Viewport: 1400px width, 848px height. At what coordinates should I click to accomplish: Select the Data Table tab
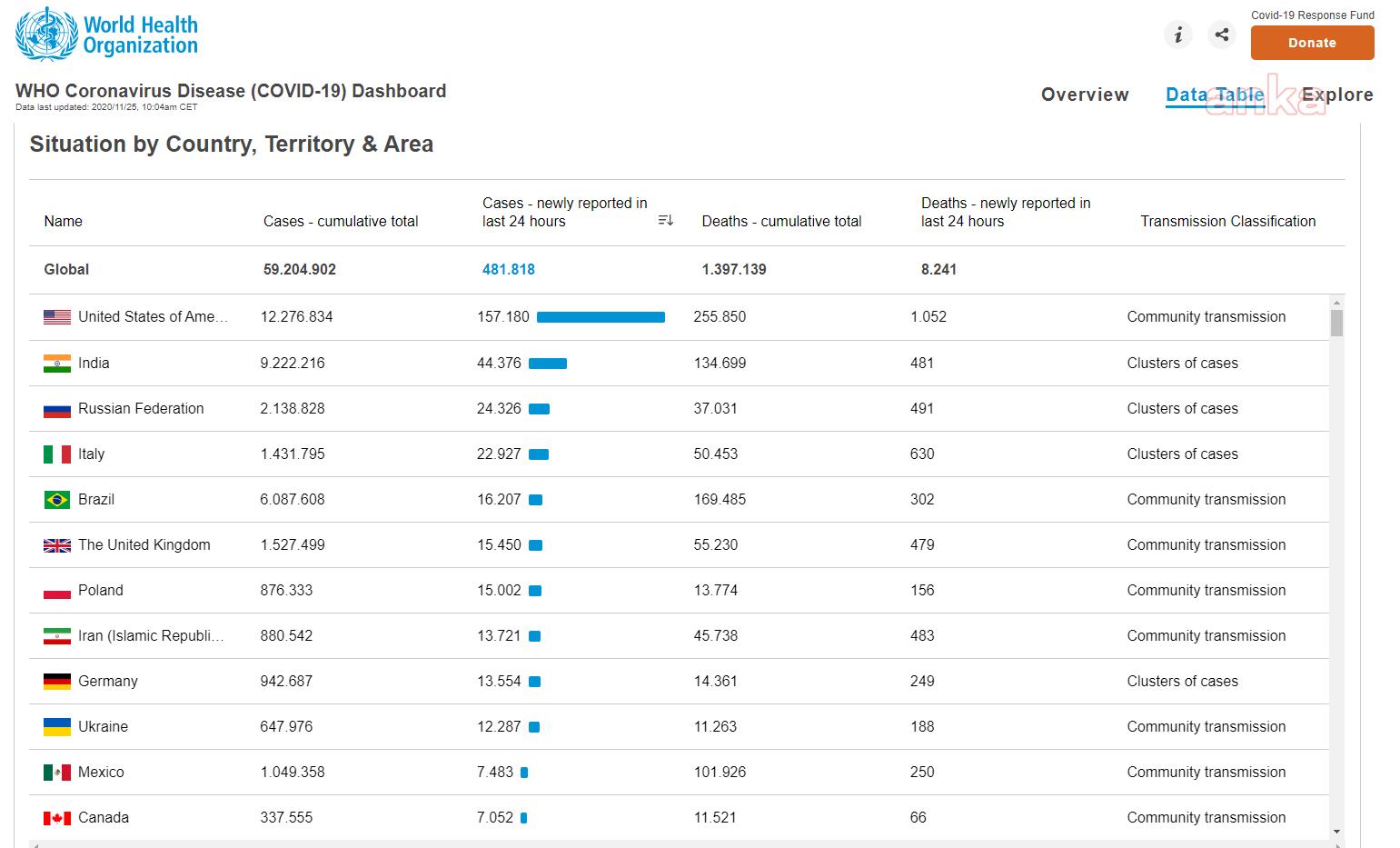(1215, 95)
